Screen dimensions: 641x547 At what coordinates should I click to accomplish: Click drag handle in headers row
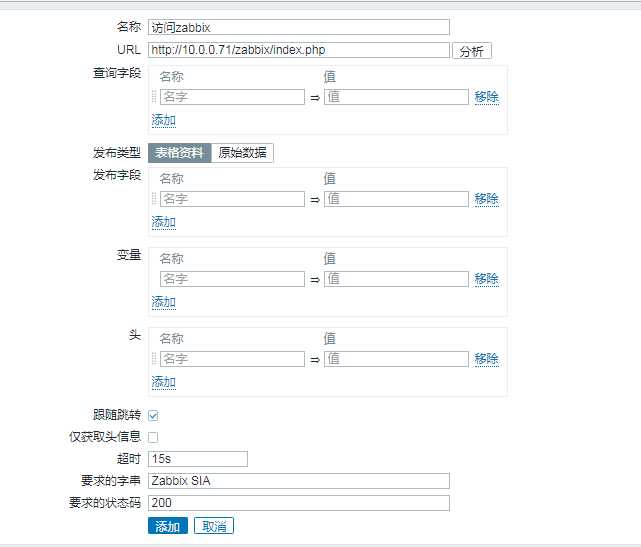154,359
